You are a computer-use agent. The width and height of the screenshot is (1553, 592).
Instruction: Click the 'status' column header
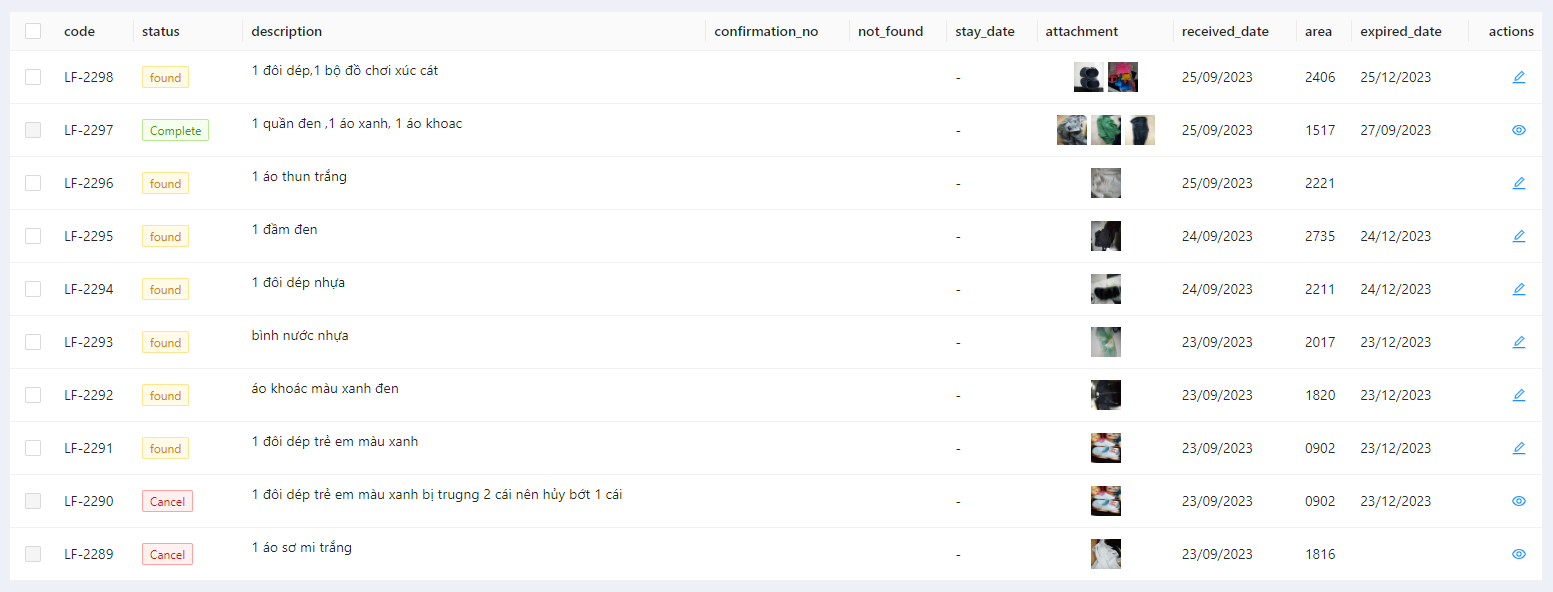pyautogui.click(x=161, y=31)
